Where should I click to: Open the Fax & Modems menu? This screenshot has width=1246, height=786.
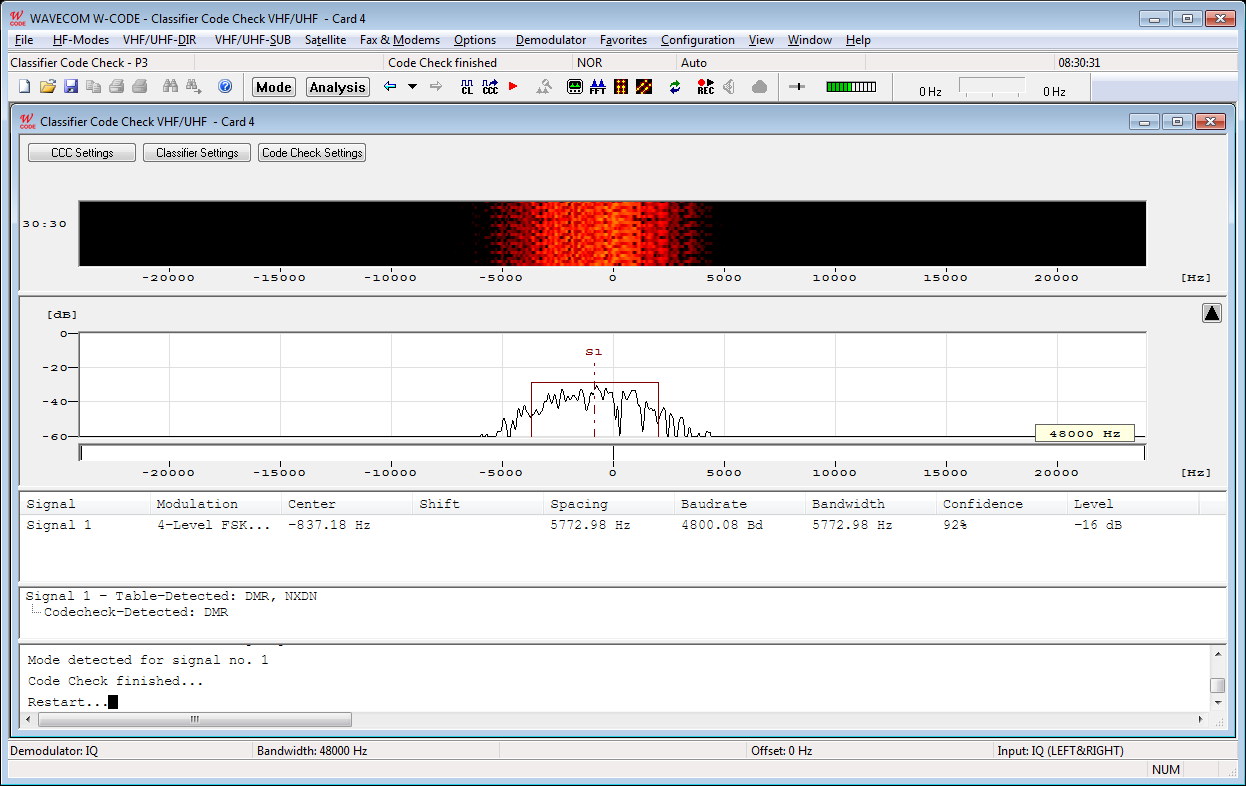400,40
